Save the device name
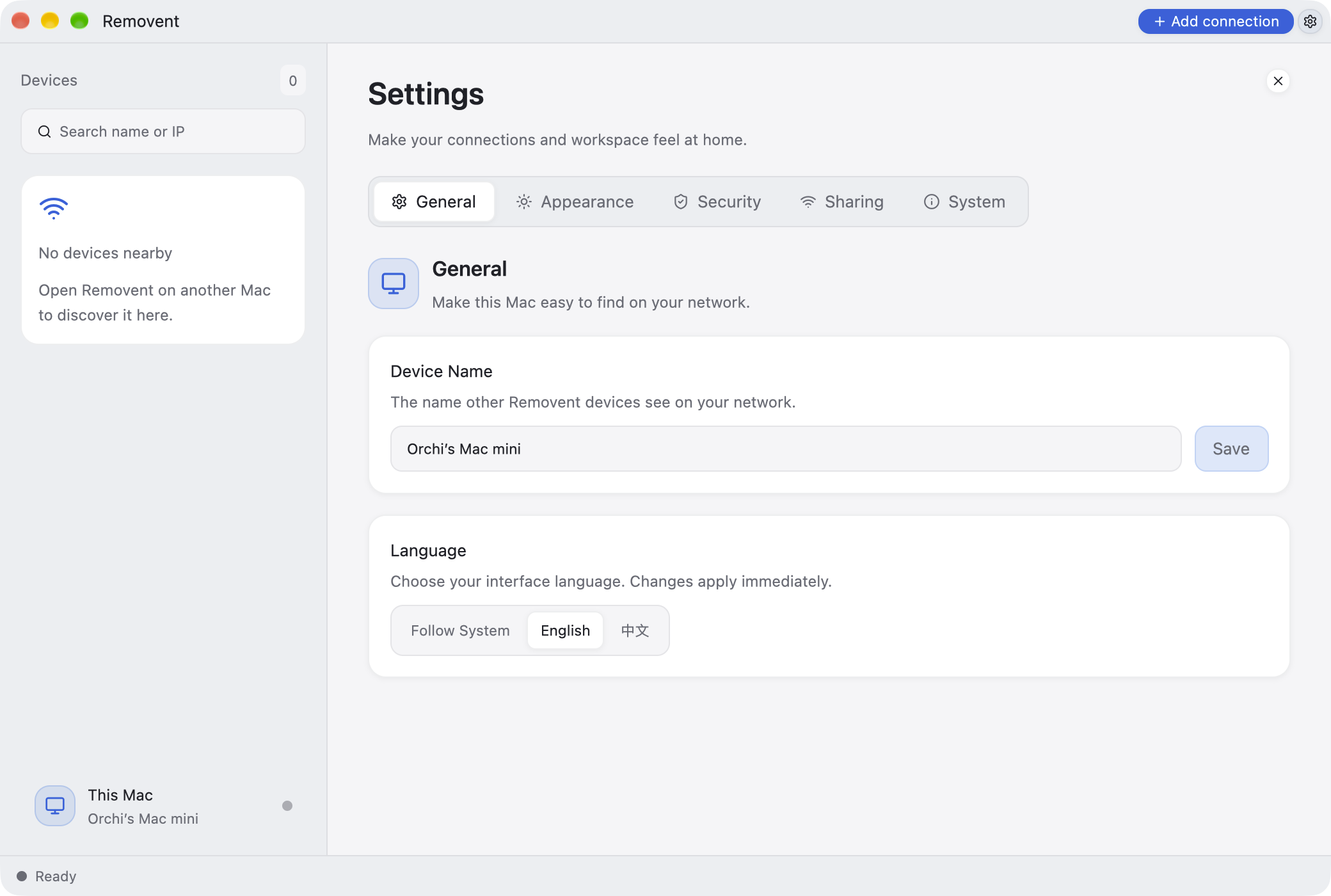This screenshot has height=896, width=1331. point(1231,449)
